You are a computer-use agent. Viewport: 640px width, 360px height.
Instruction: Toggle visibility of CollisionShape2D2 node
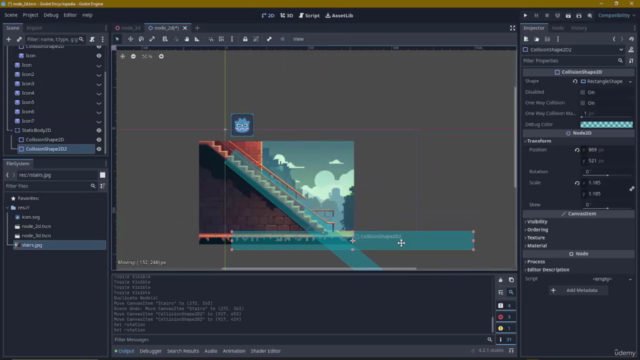[x=99, y=149]
